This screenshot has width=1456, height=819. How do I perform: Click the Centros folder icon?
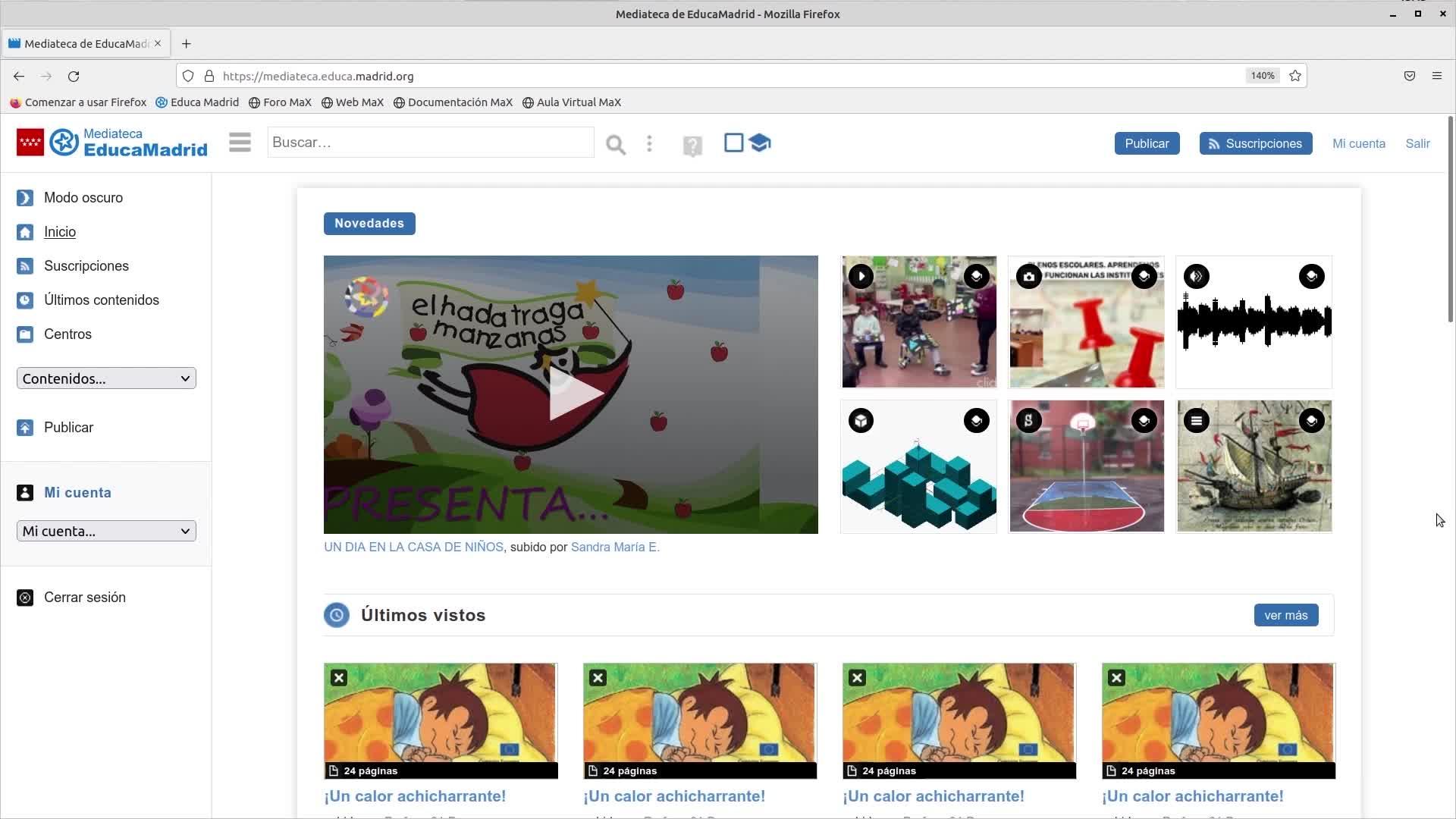point(25,334)
